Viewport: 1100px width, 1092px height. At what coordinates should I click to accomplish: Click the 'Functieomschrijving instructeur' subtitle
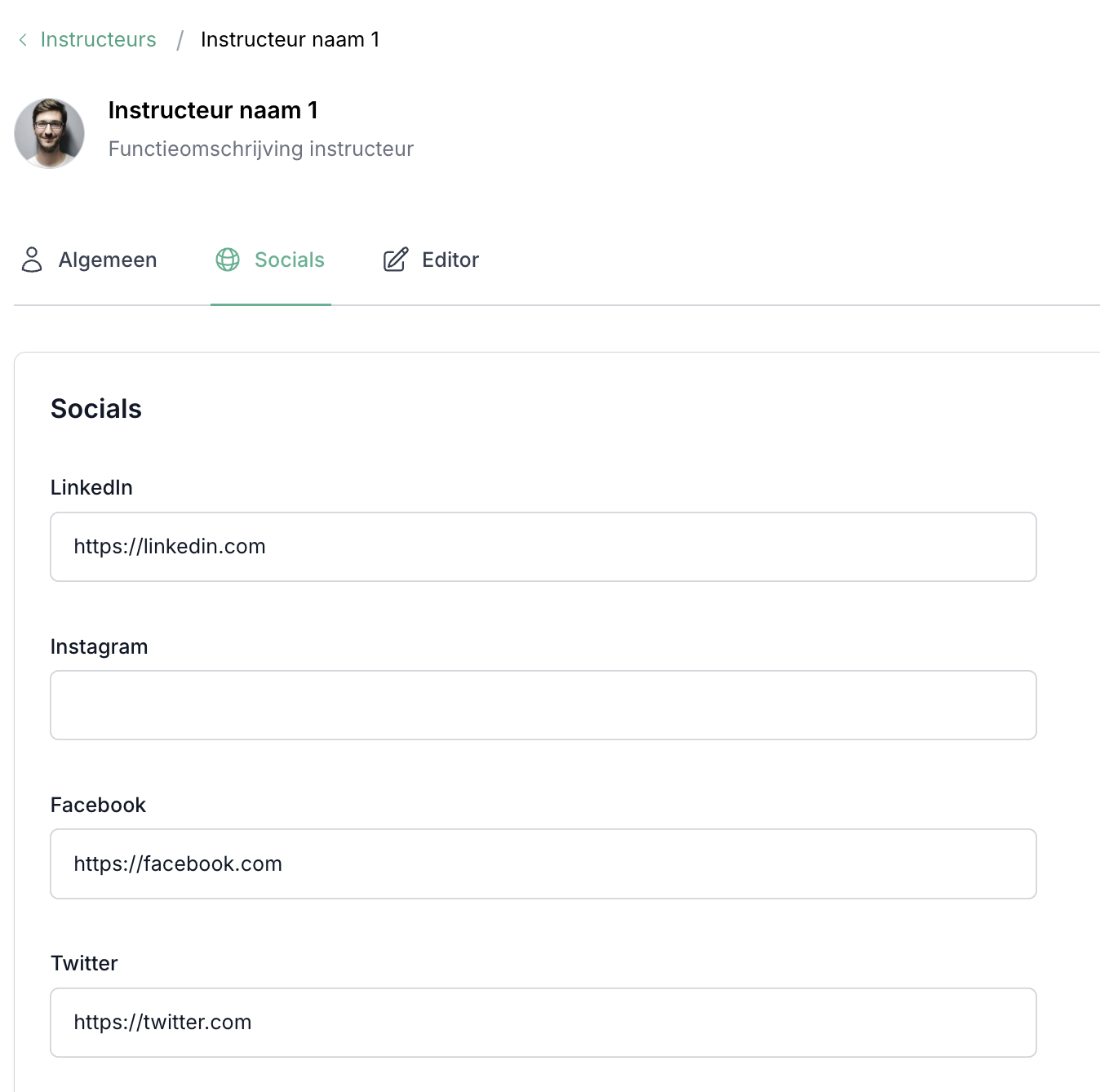(260, 149)
